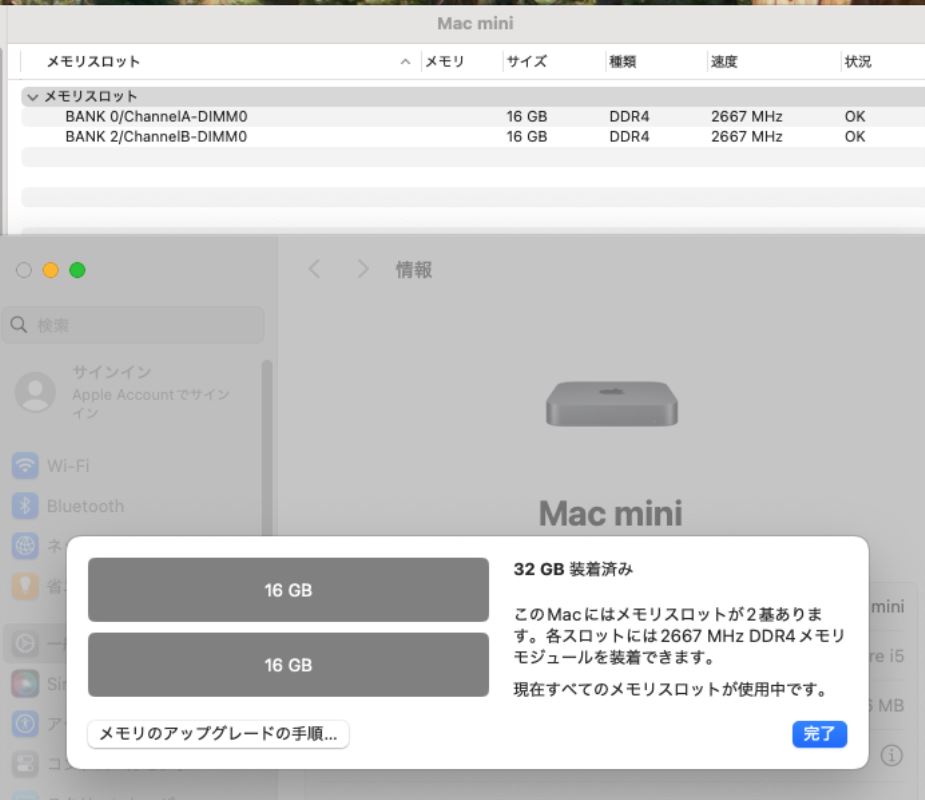
Task: Click the 2667 MHz speed of BANK 0
Action: [x=747, y=116]
